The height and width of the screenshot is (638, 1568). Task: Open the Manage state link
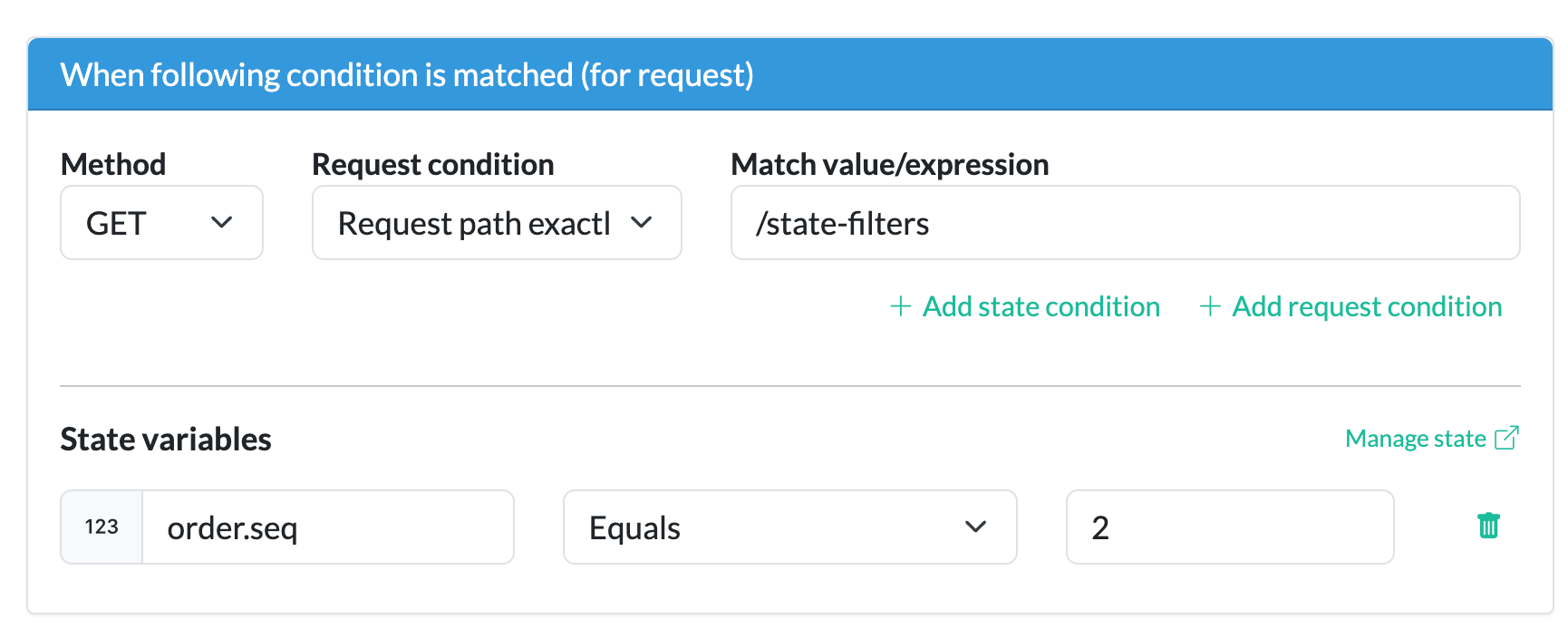pos(1415,439)
